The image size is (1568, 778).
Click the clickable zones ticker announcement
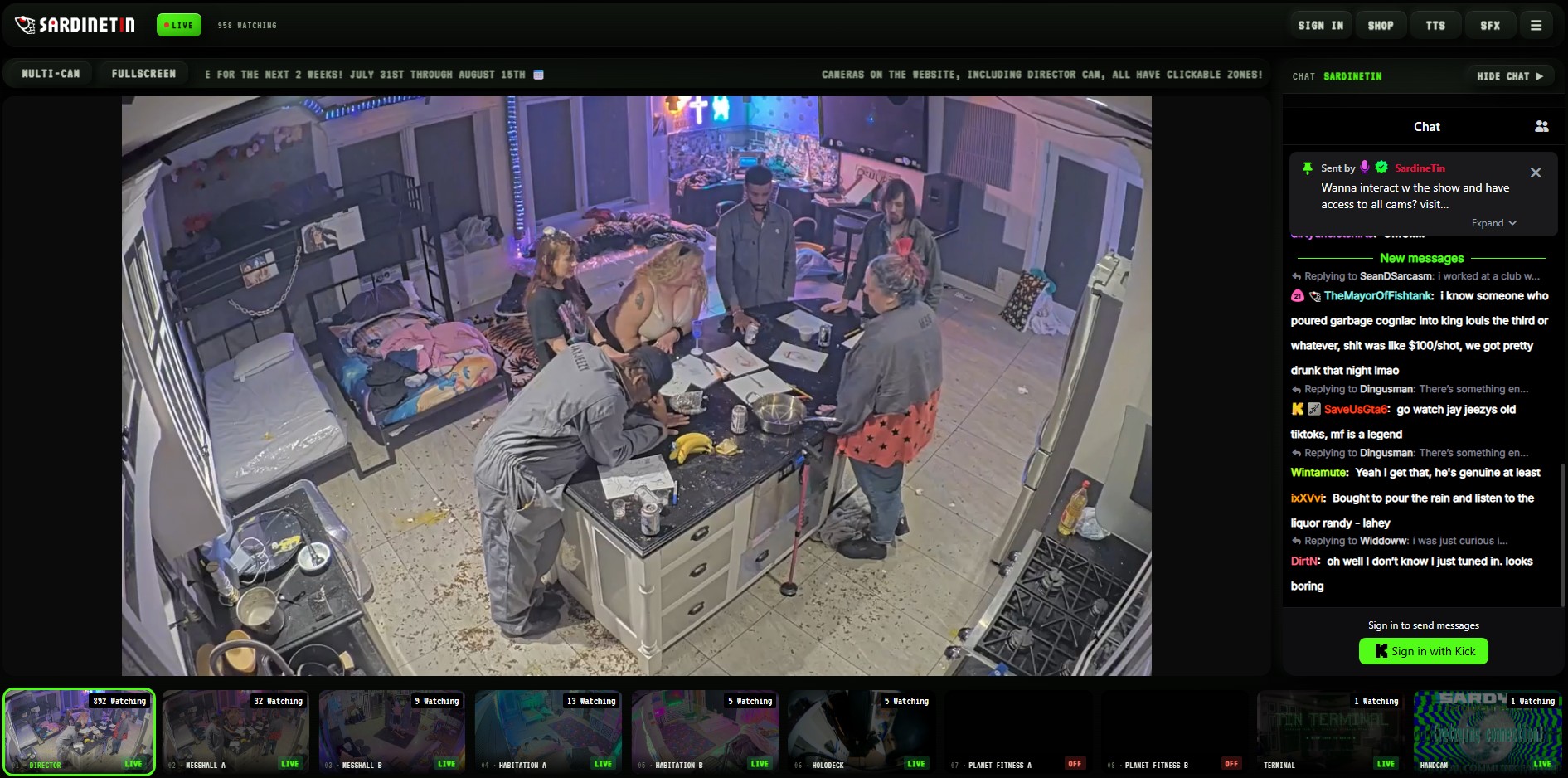[x=1041, y=75]
